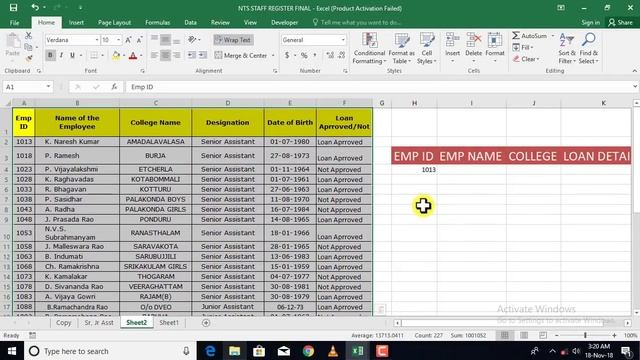
Task: Click Share button
Action: (x=620, y=22)
